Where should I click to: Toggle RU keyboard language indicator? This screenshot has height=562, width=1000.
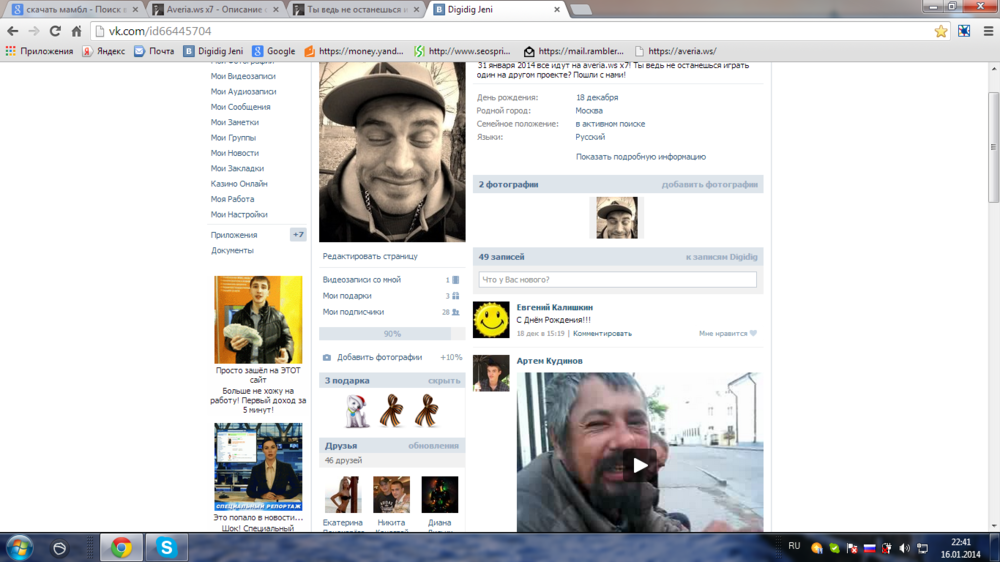click(x=794, y=546)
